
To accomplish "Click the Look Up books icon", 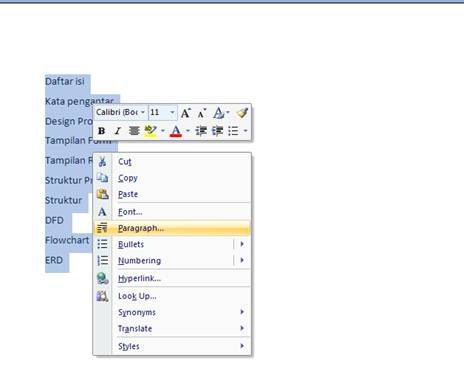I will [102, 296].
